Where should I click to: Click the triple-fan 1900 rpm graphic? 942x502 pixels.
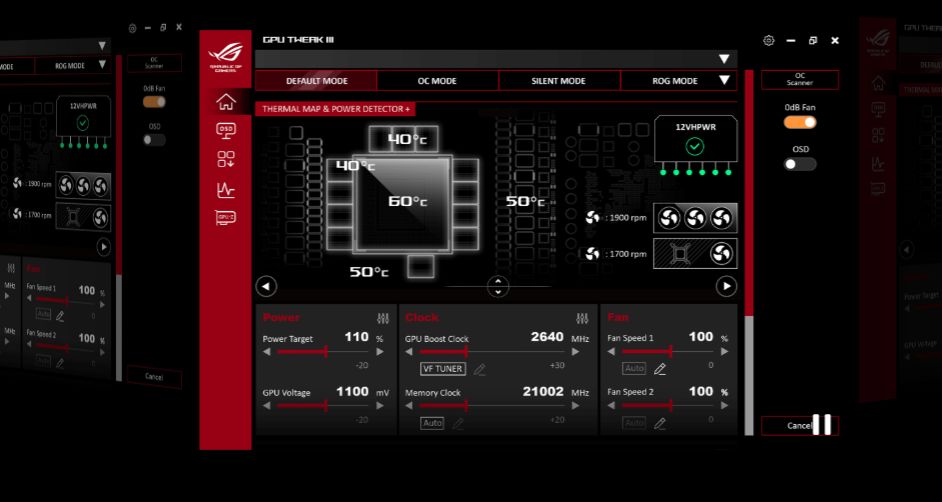[x=695, y=218]
